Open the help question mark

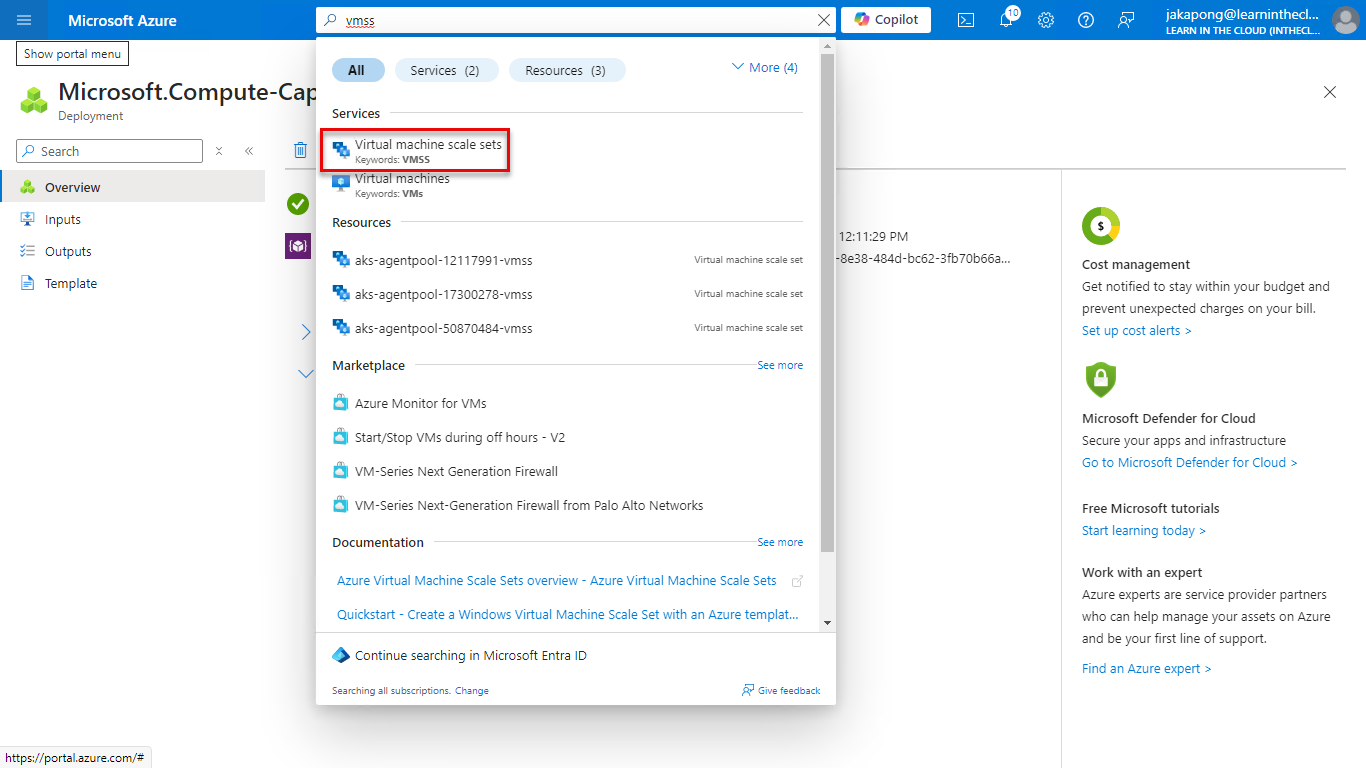pos(1086,20)
